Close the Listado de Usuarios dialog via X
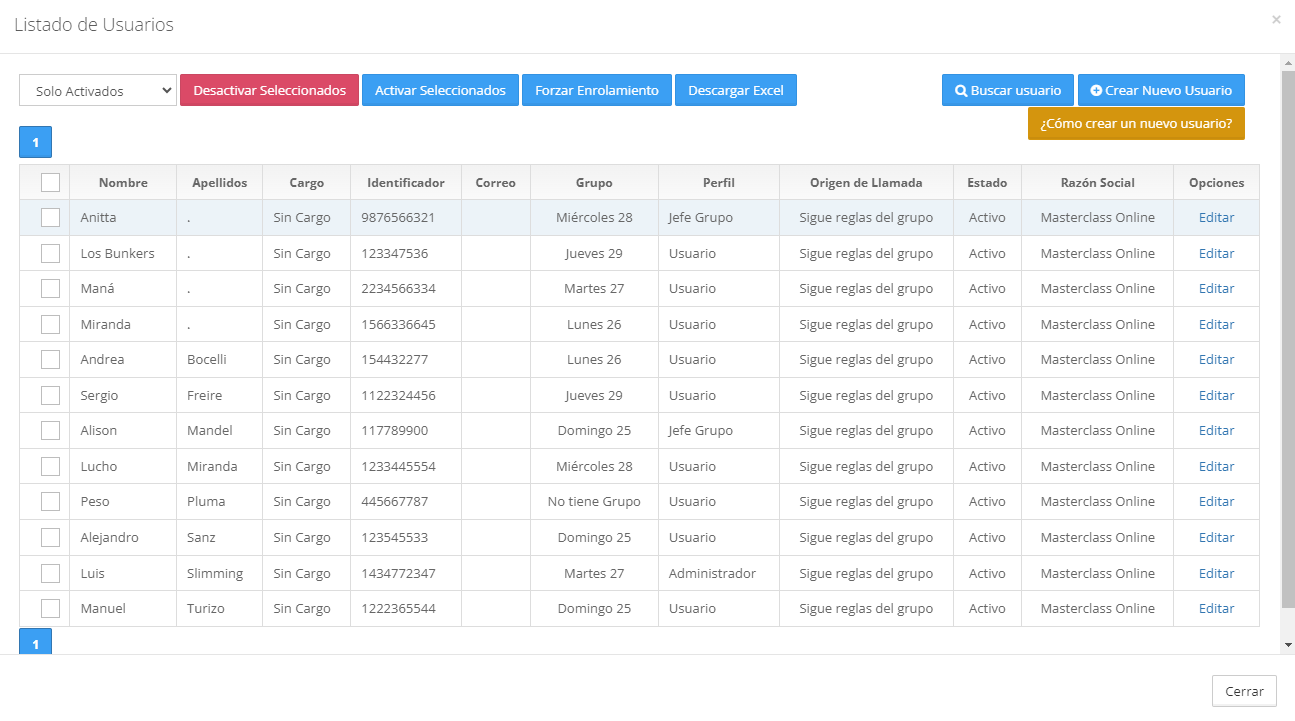Viewport: 1295px width, 721px height. tap(1276, 19)
